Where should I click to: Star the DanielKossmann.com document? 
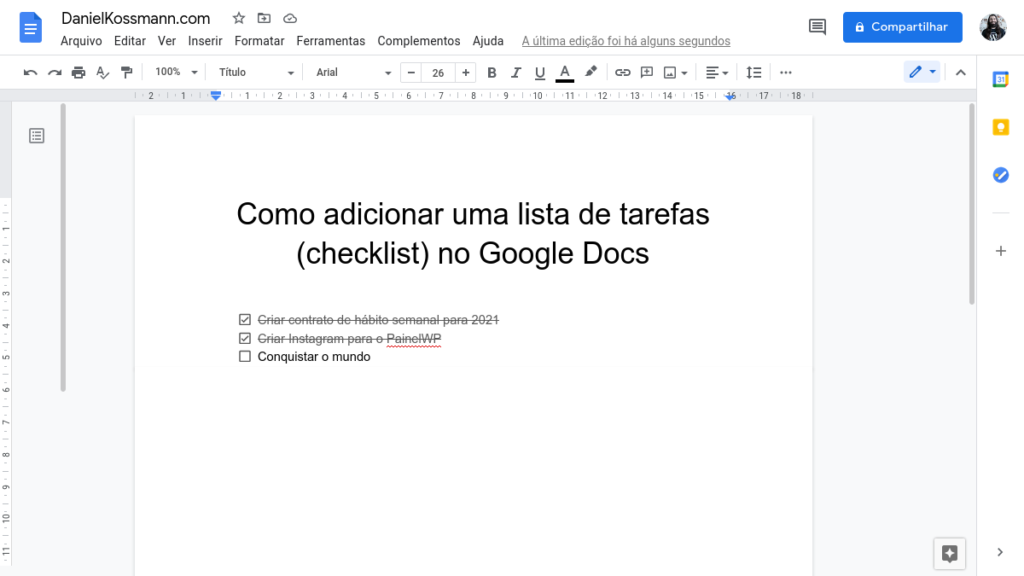coord(238,18)
